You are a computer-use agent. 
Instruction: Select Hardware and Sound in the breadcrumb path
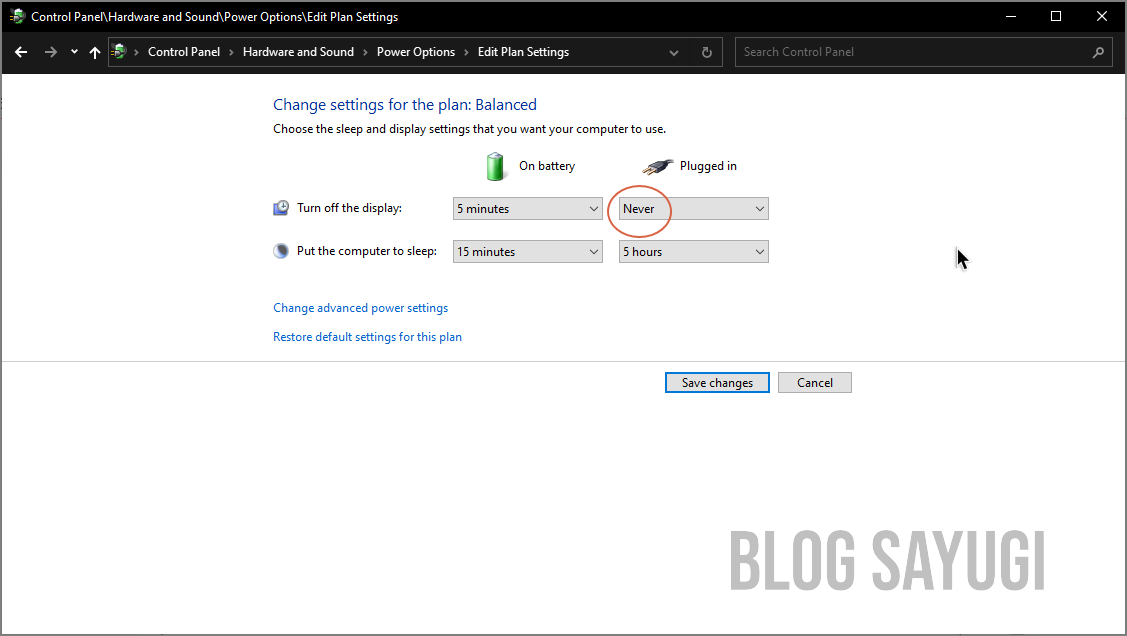[298, 51]
